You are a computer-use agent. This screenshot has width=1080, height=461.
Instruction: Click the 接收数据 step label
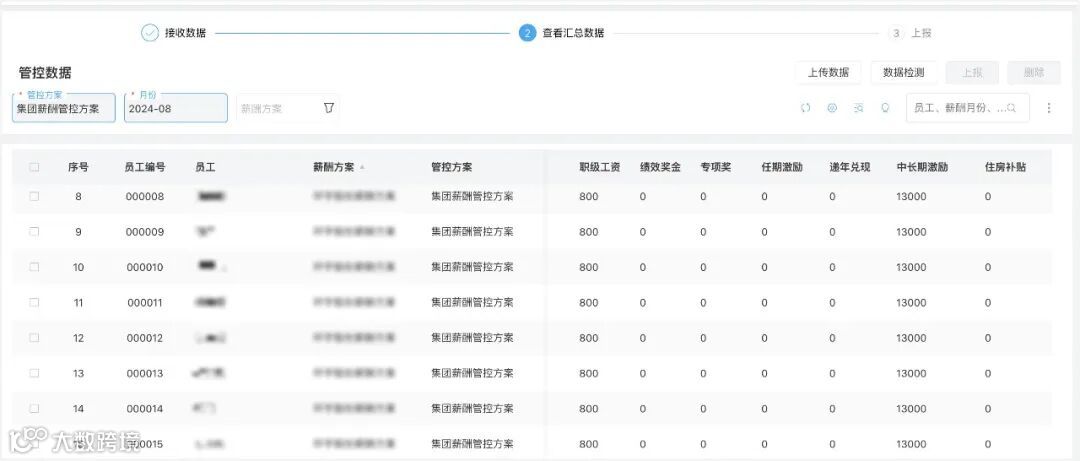click(x=185, y=33)
